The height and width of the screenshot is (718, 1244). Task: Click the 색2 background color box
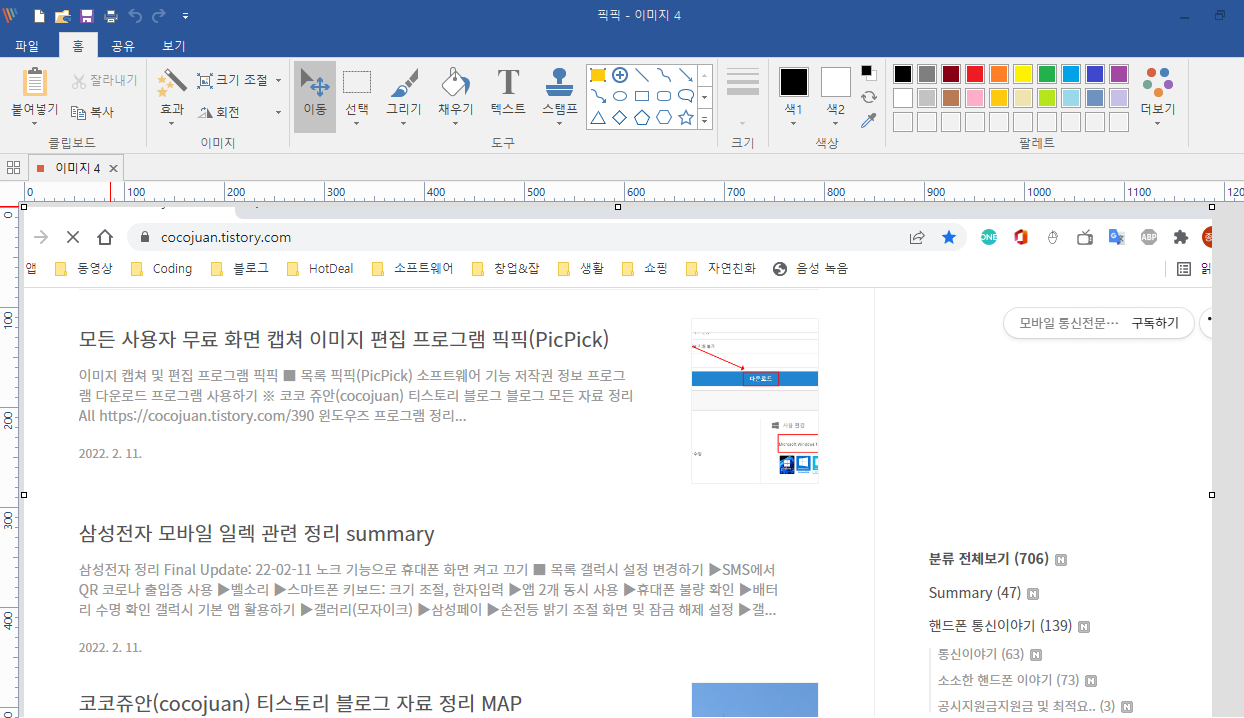click(x=836, y=82)
